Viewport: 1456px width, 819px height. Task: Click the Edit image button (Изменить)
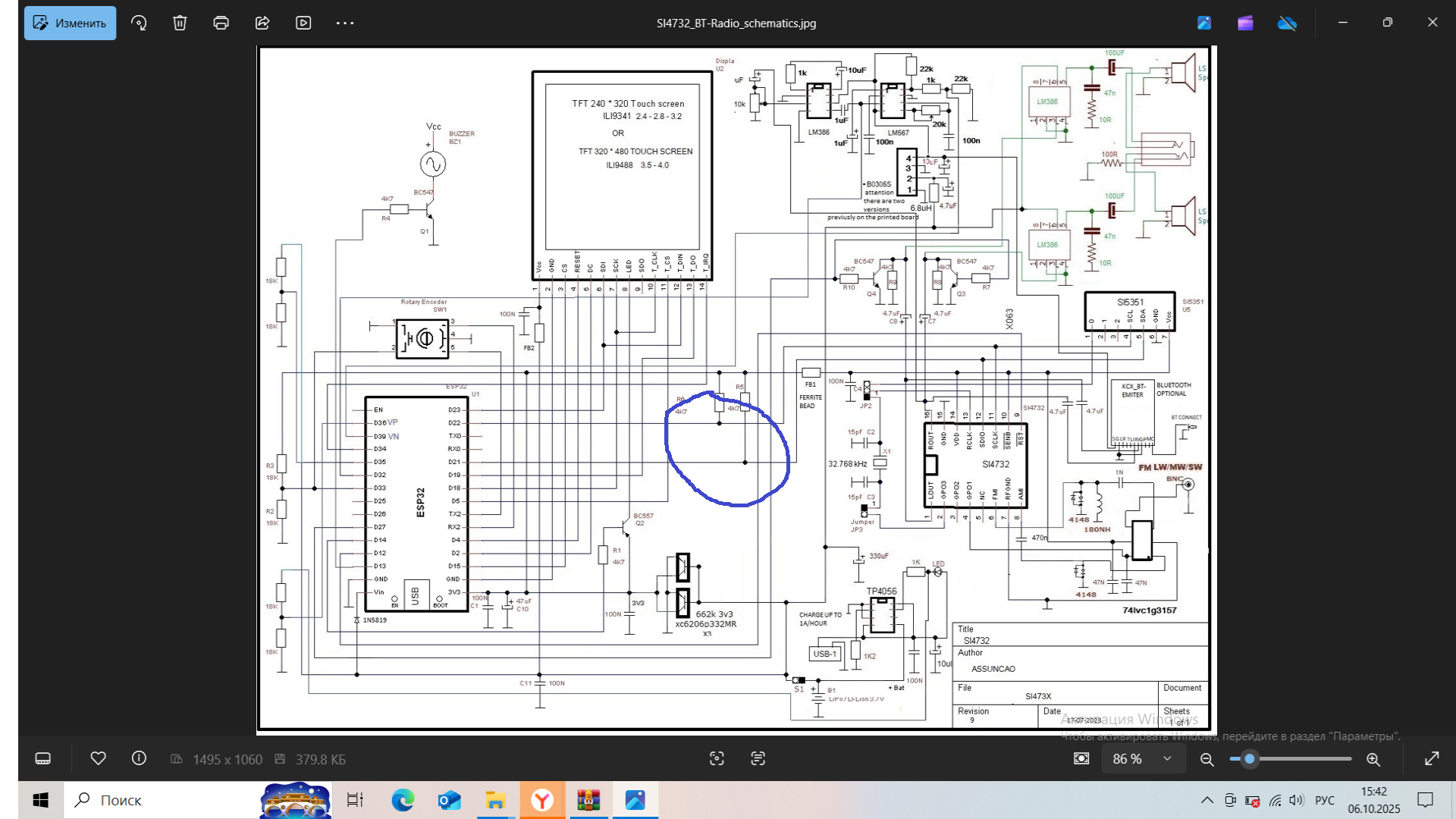tap(70, 23)
